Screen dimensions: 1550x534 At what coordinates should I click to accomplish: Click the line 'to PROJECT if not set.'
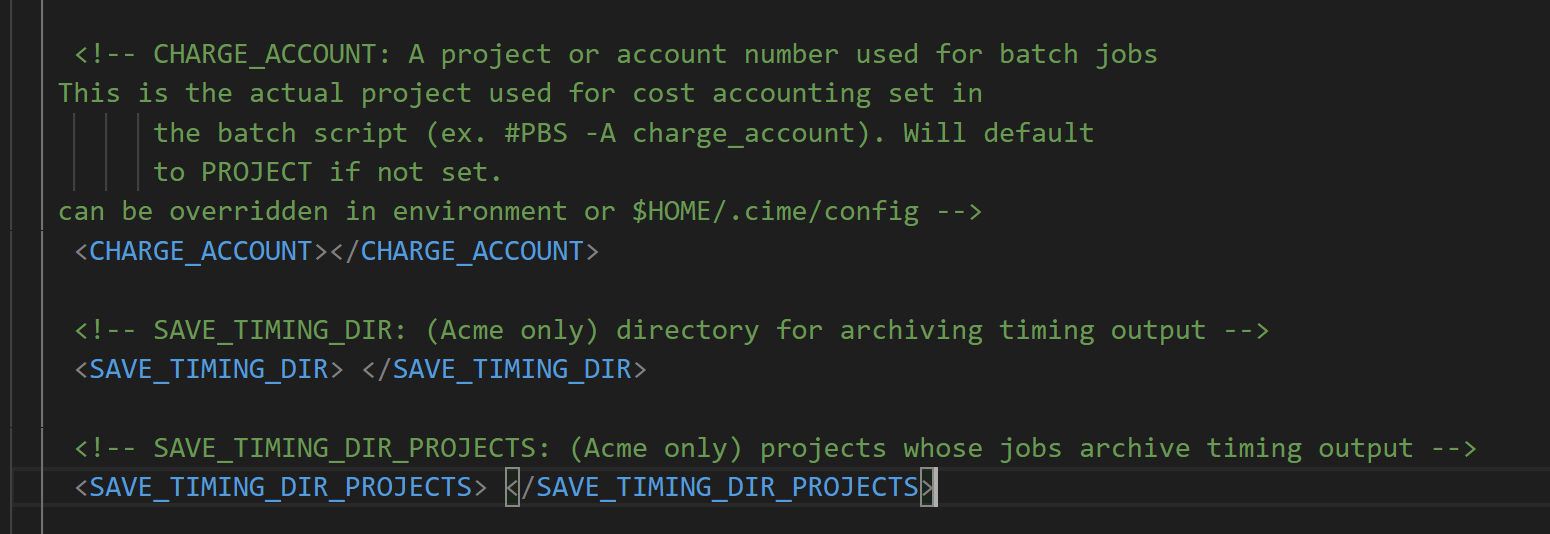[x=327, y=172]
